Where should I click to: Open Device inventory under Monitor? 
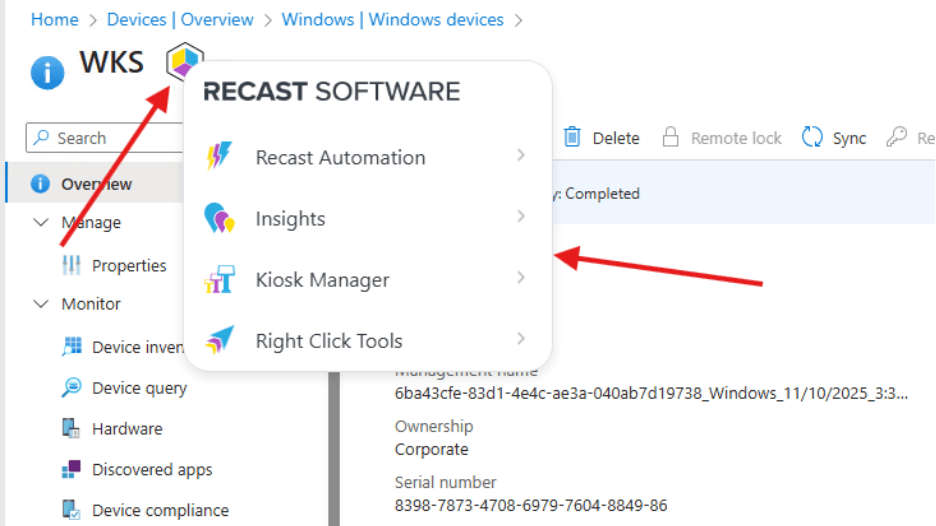pyautogui.click(x=138, y=347)
